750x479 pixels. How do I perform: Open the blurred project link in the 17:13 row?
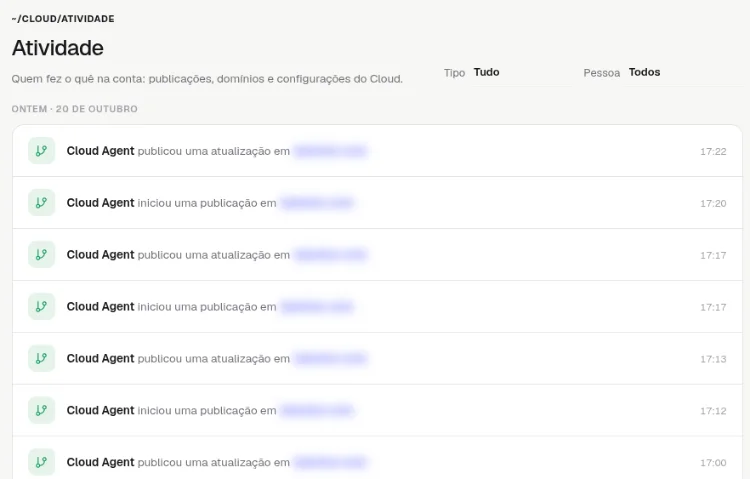[331, 358]
